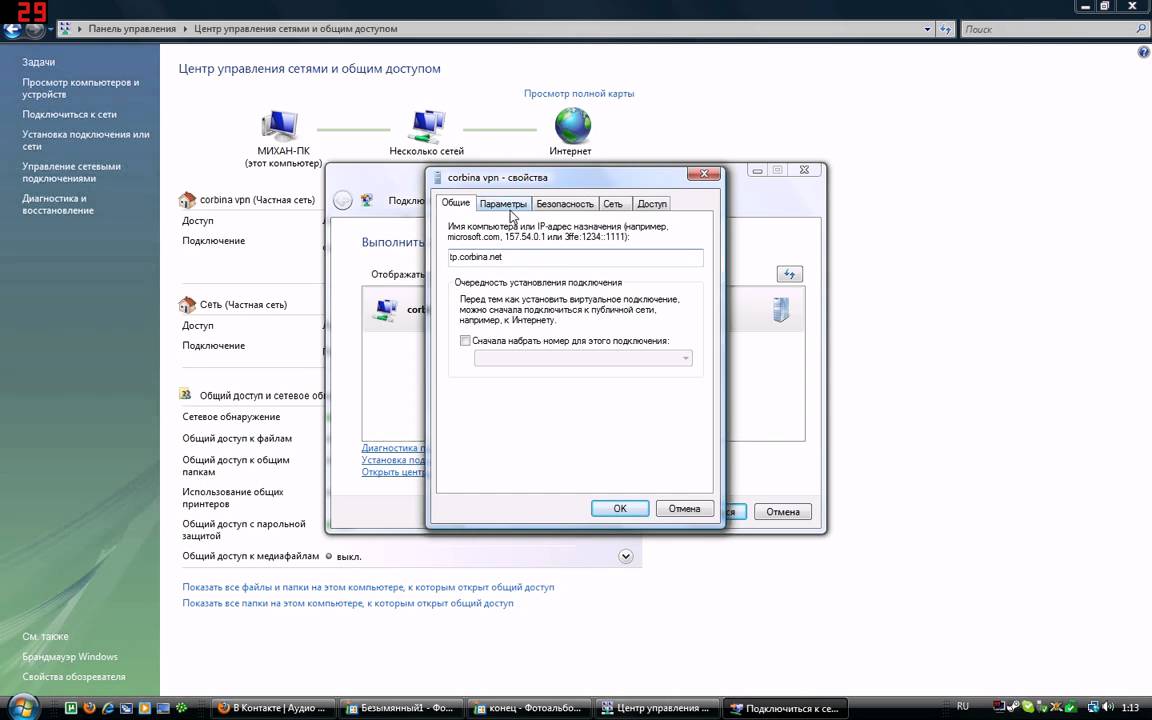Click the corbina vpn house icon
Screen dimensions: 1152x720
tap(187, 200)
